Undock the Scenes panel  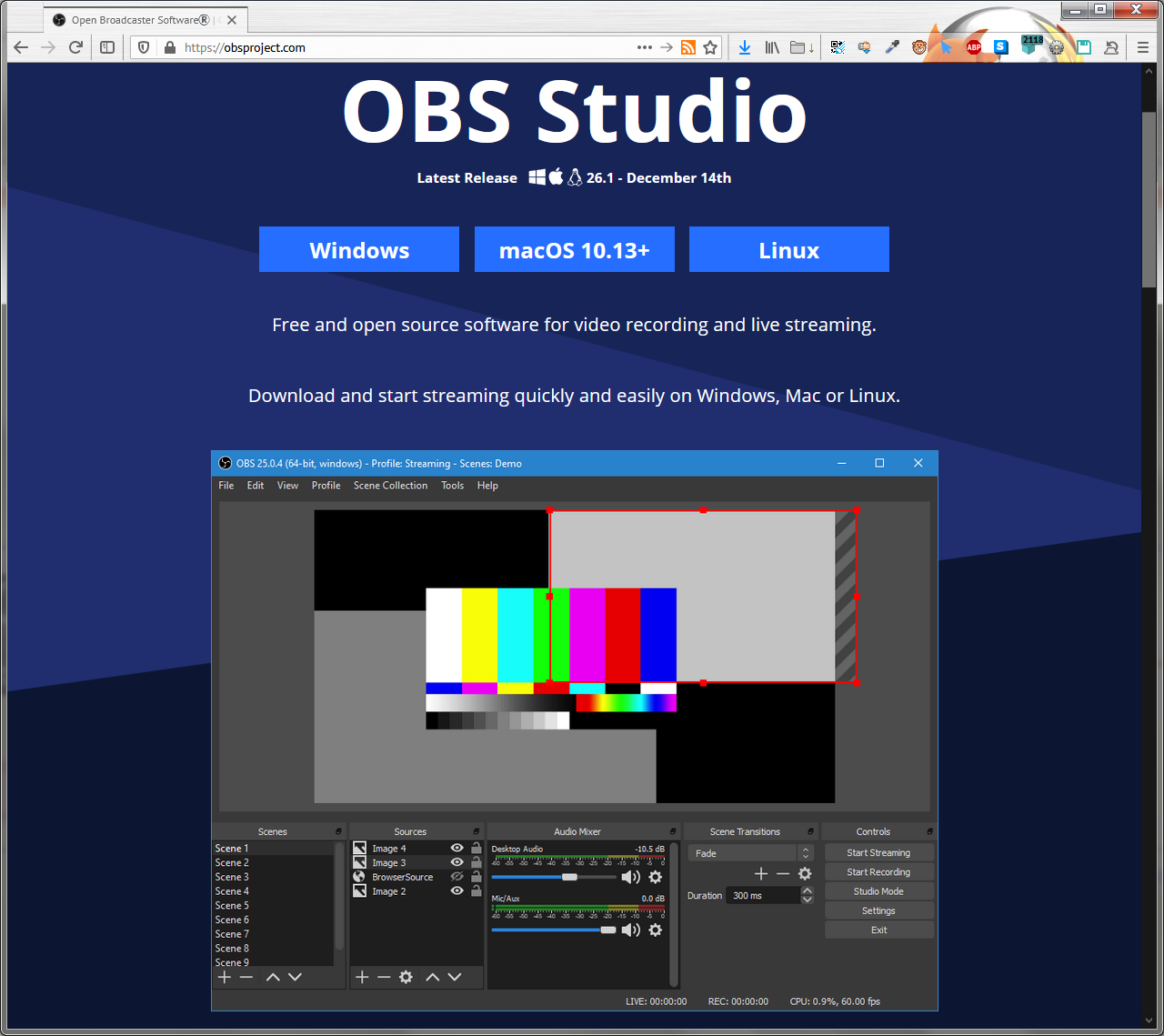coord(338,831)
